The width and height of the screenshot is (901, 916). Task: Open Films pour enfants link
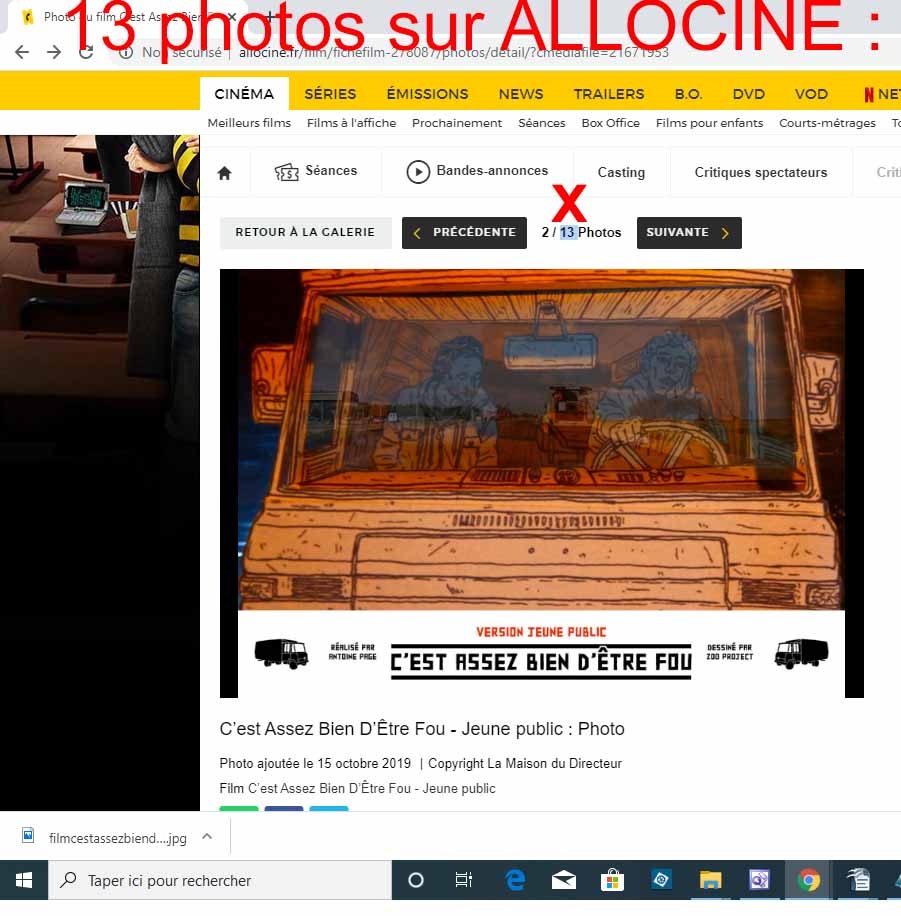[709, 123]
